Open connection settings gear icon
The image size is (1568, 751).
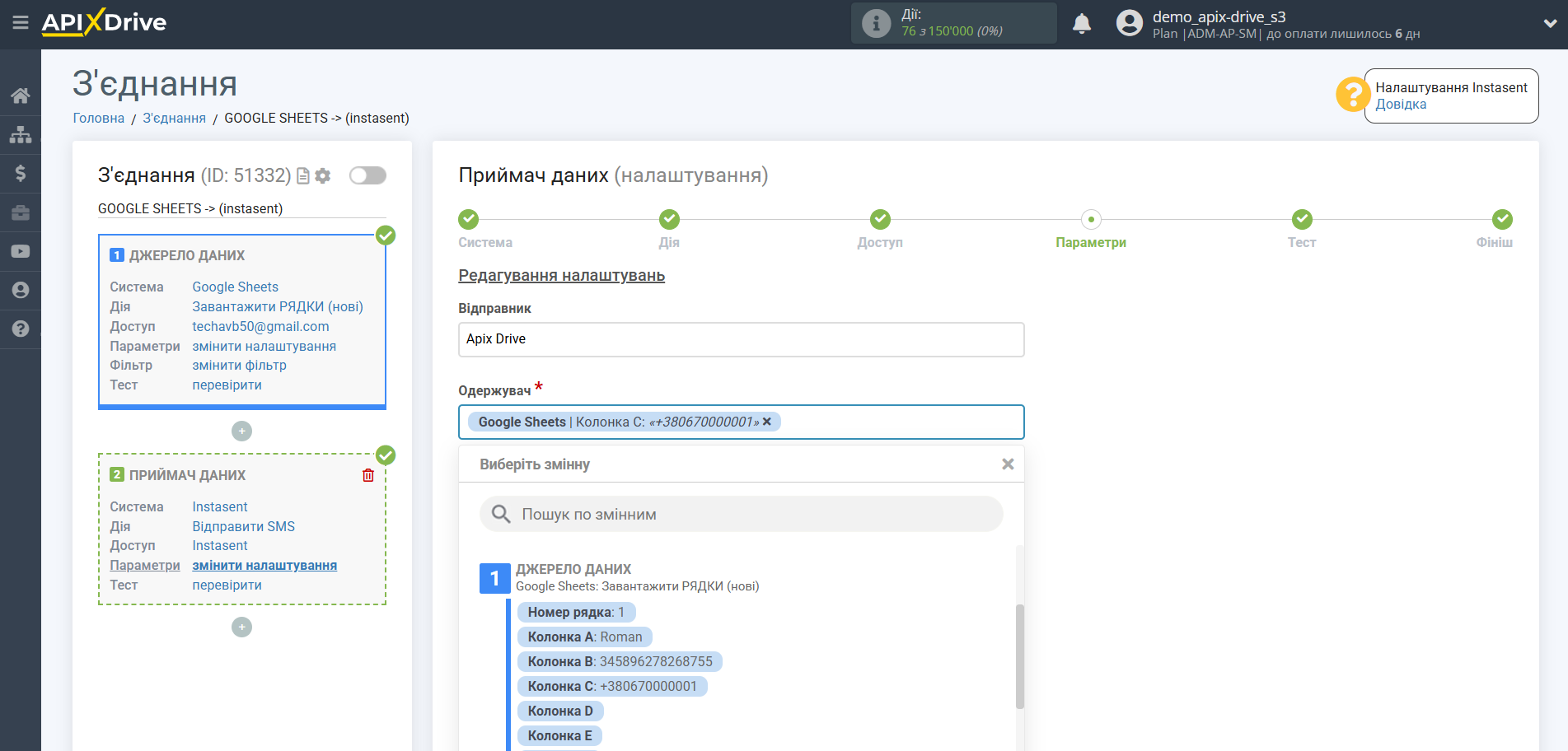pyautogui.click(x=323, y=175)
